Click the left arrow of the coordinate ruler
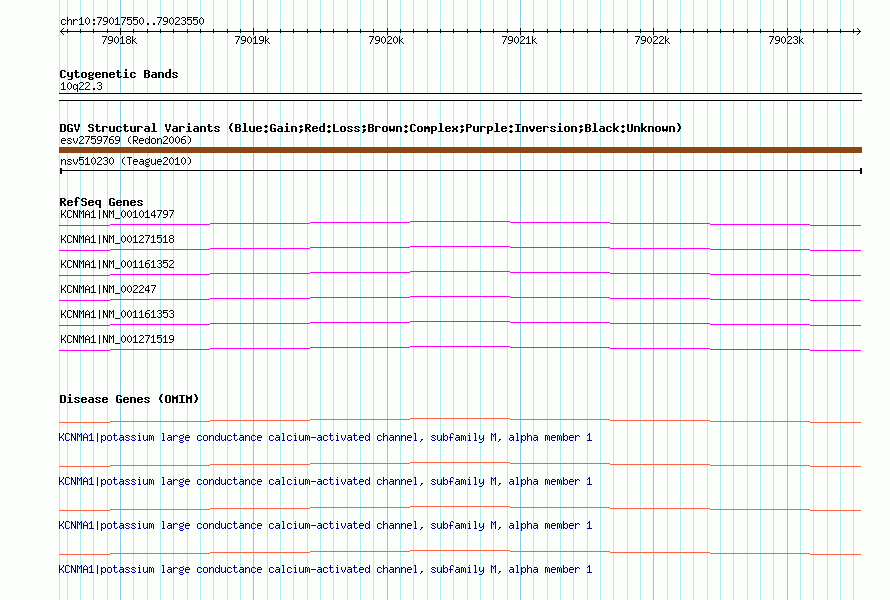This screenshot has width=890, height=600. tap(62, 31)
